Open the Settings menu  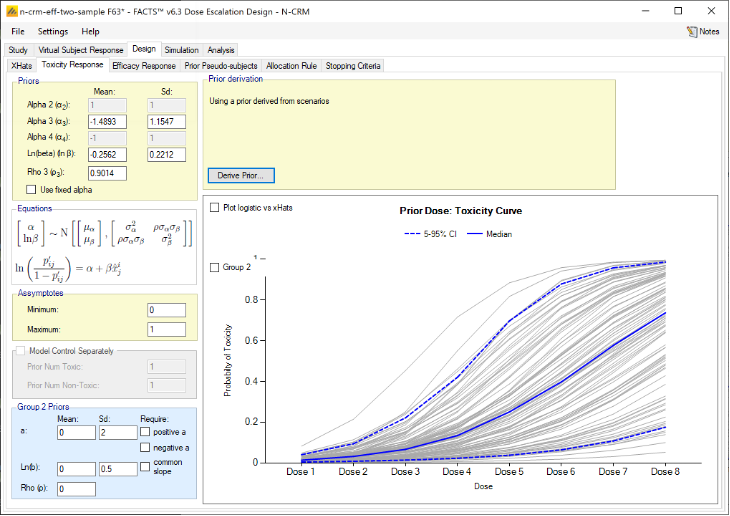point(53,31)
